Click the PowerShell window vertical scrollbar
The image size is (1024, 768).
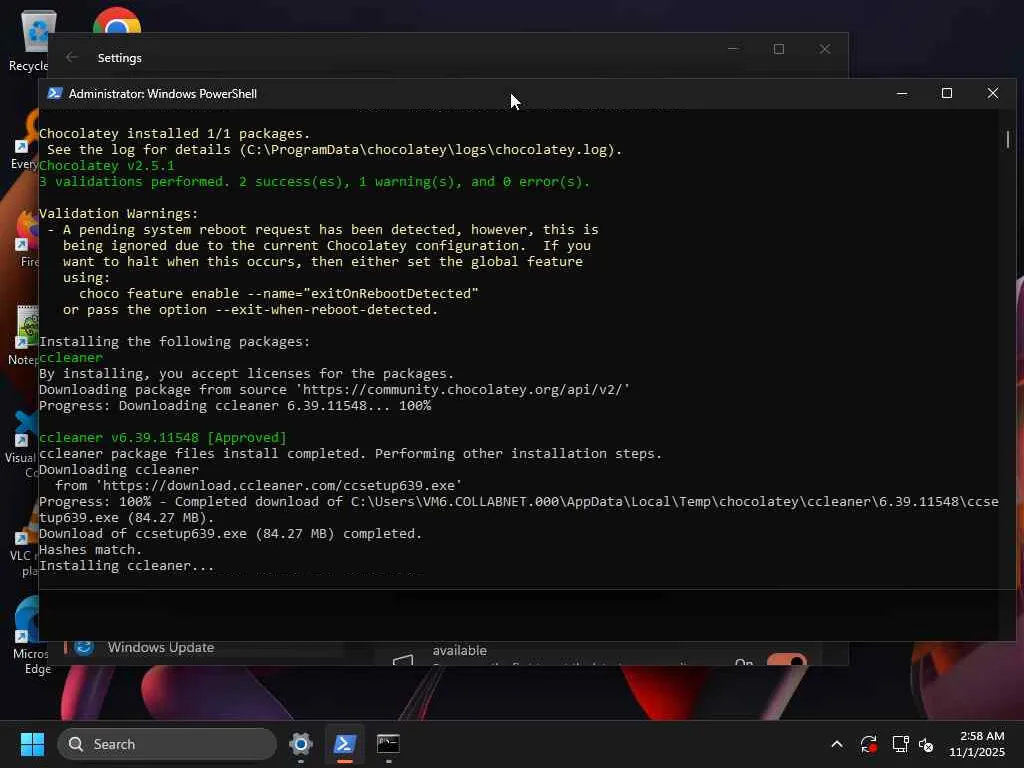1008,140
